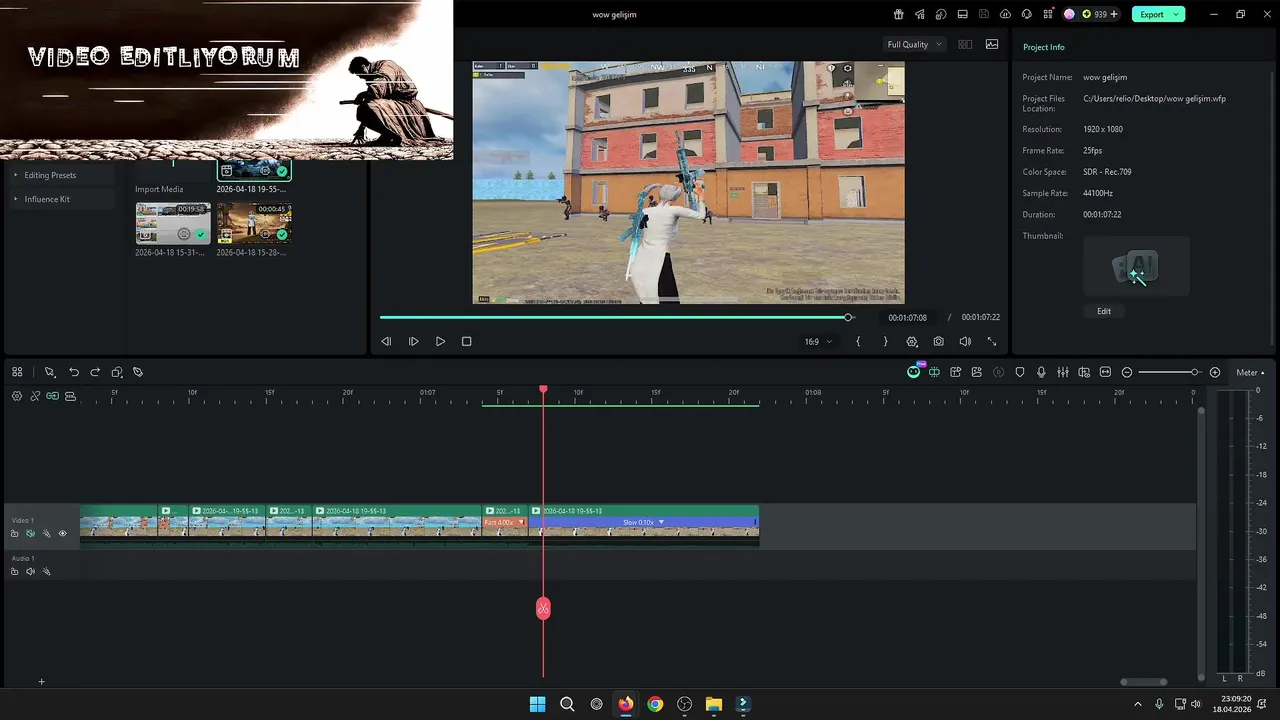1280x720 pixels.
Task: Click the layout monitor icon in title bar
Action: [963, 14]
